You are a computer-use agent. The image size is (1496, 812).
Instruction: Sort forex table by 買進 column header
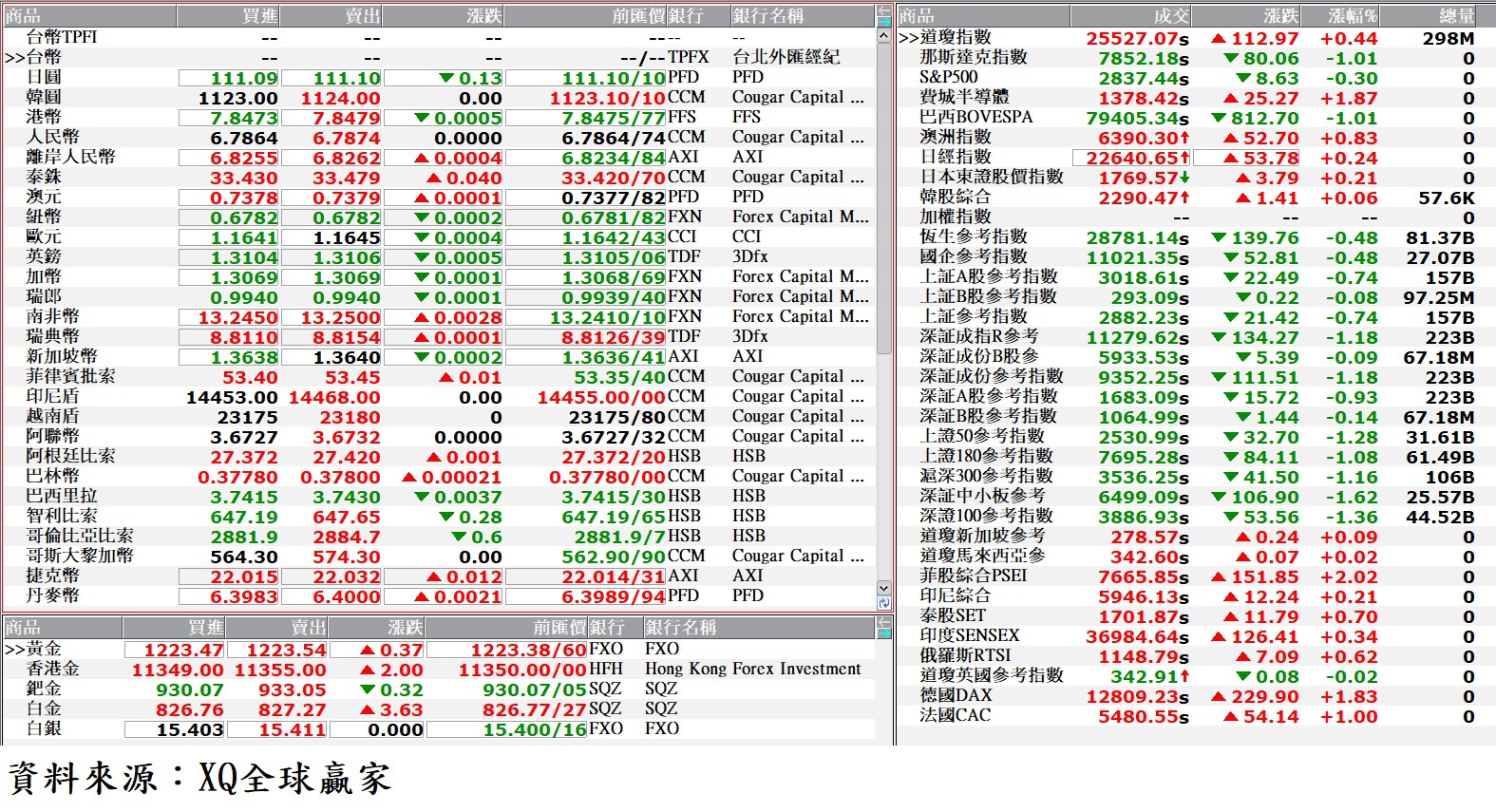pos(228,16)
